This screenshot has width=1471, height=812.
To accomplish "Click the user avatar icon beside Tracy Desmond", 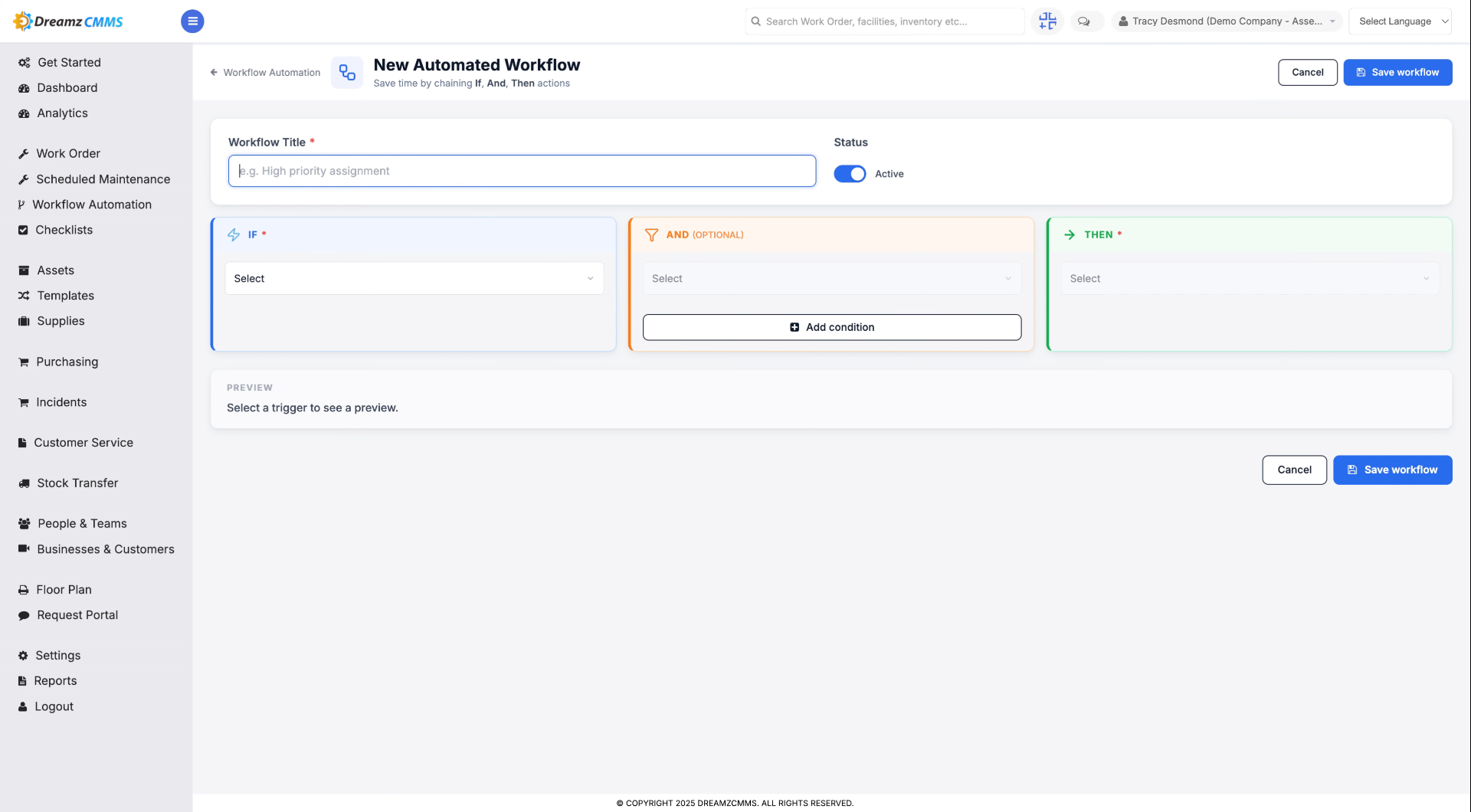I will pos(1123,21).
